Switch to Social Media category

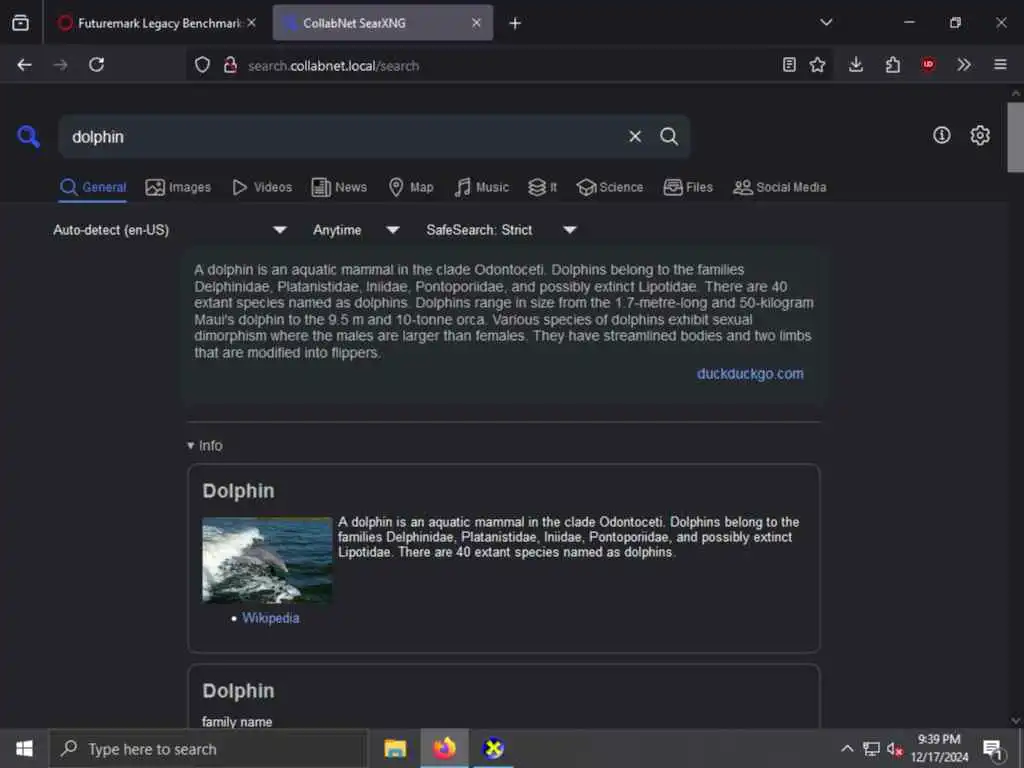779,187
